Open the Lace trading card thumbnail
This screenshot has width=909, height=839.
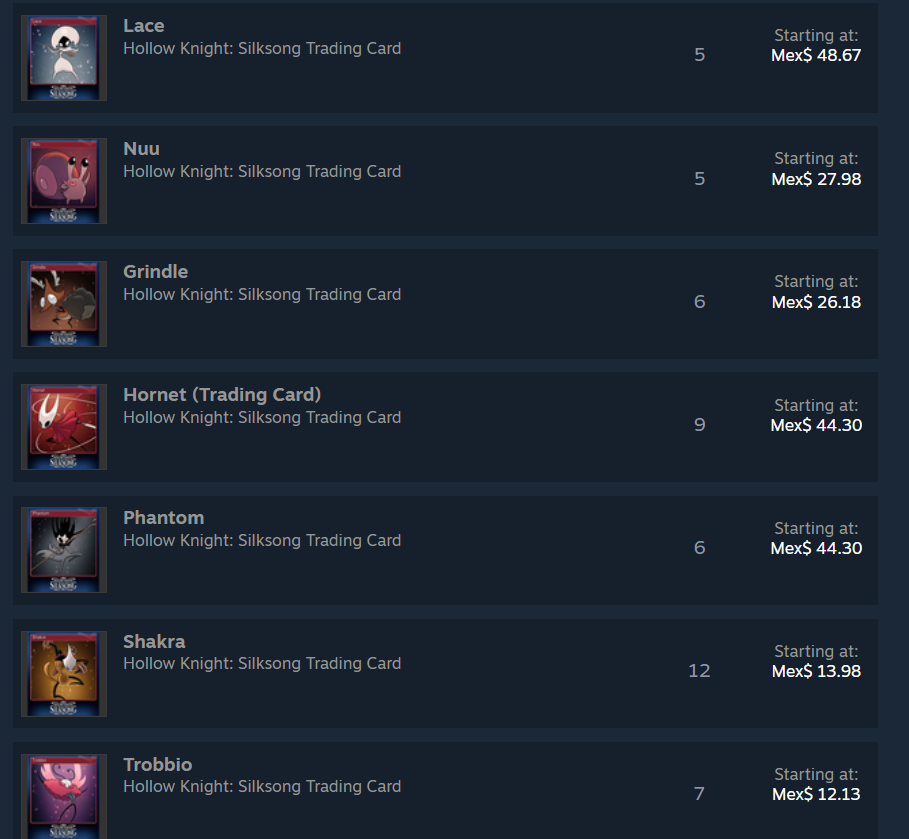[x=64, y=58]
